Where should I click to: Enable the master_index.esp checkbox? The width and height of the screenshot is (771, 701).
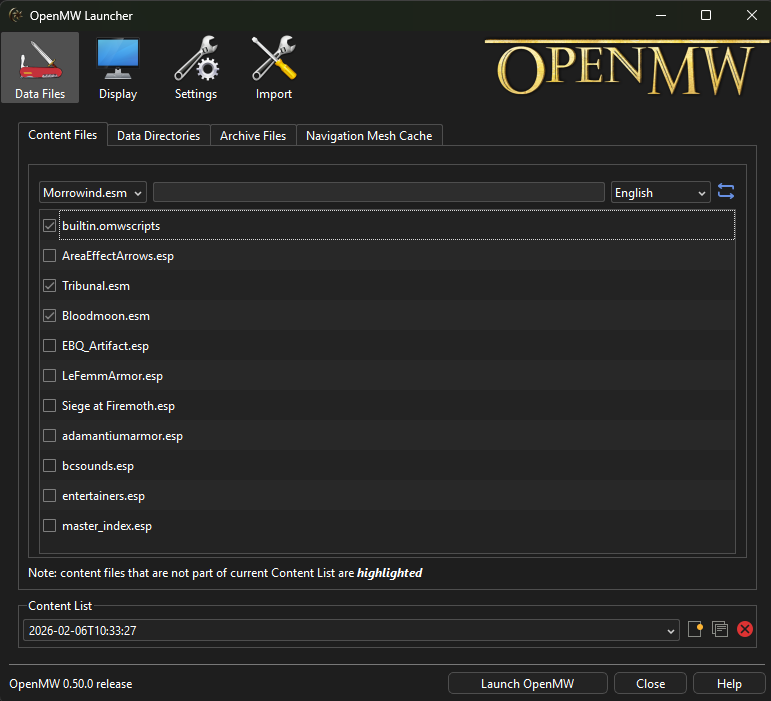click(x=50, y=526)
